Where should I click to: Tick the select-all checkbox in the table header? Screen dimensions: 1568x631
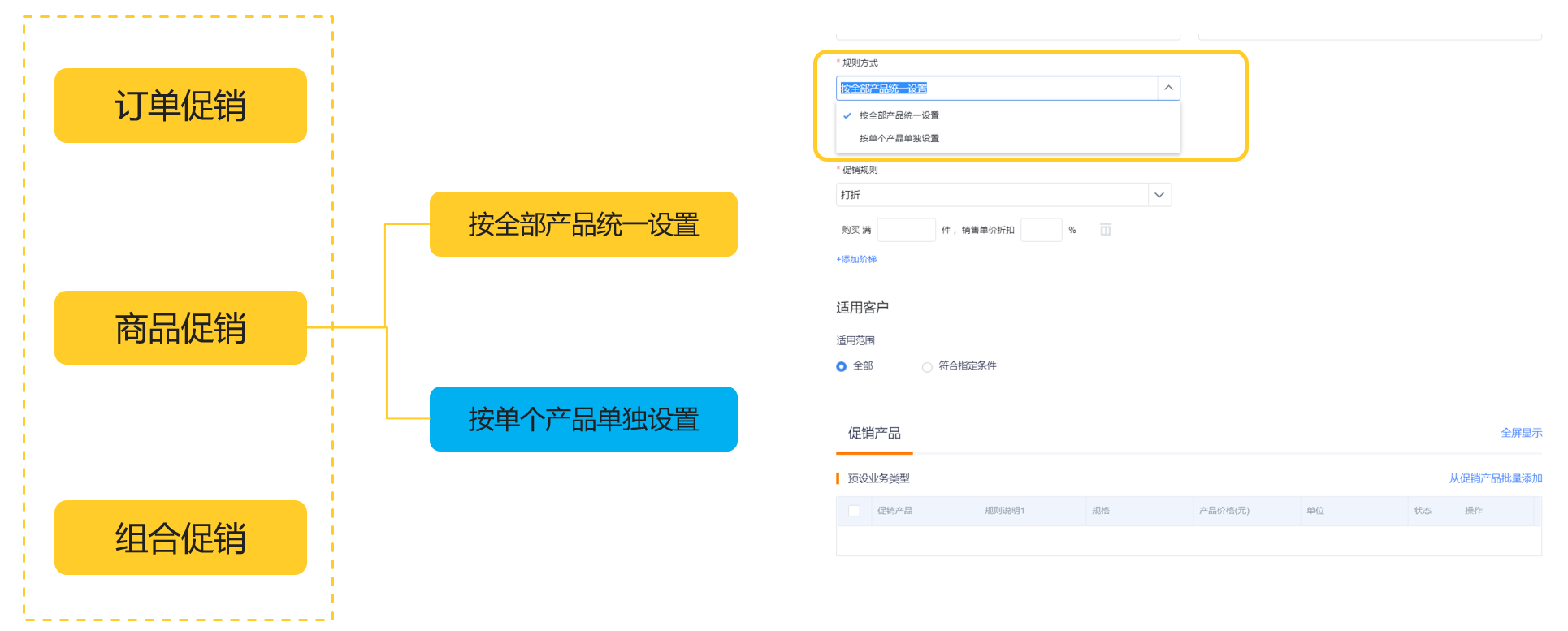tap(854, 511)
